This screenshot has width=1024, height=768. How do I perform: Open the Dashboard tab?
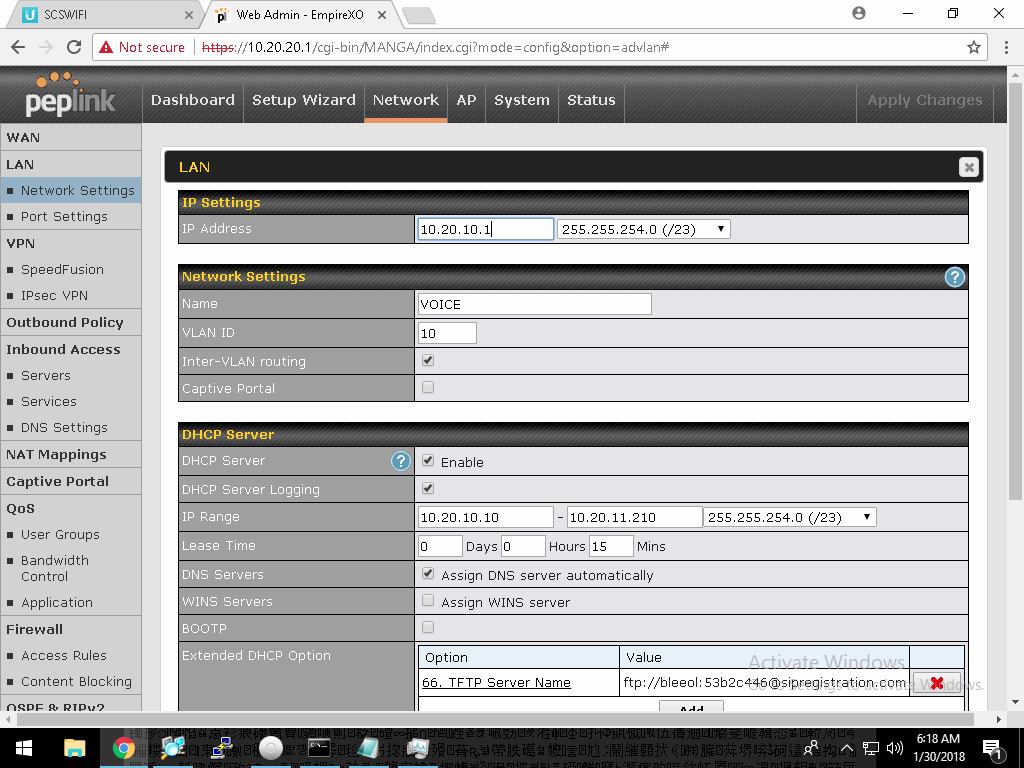(x=192, y=100)
